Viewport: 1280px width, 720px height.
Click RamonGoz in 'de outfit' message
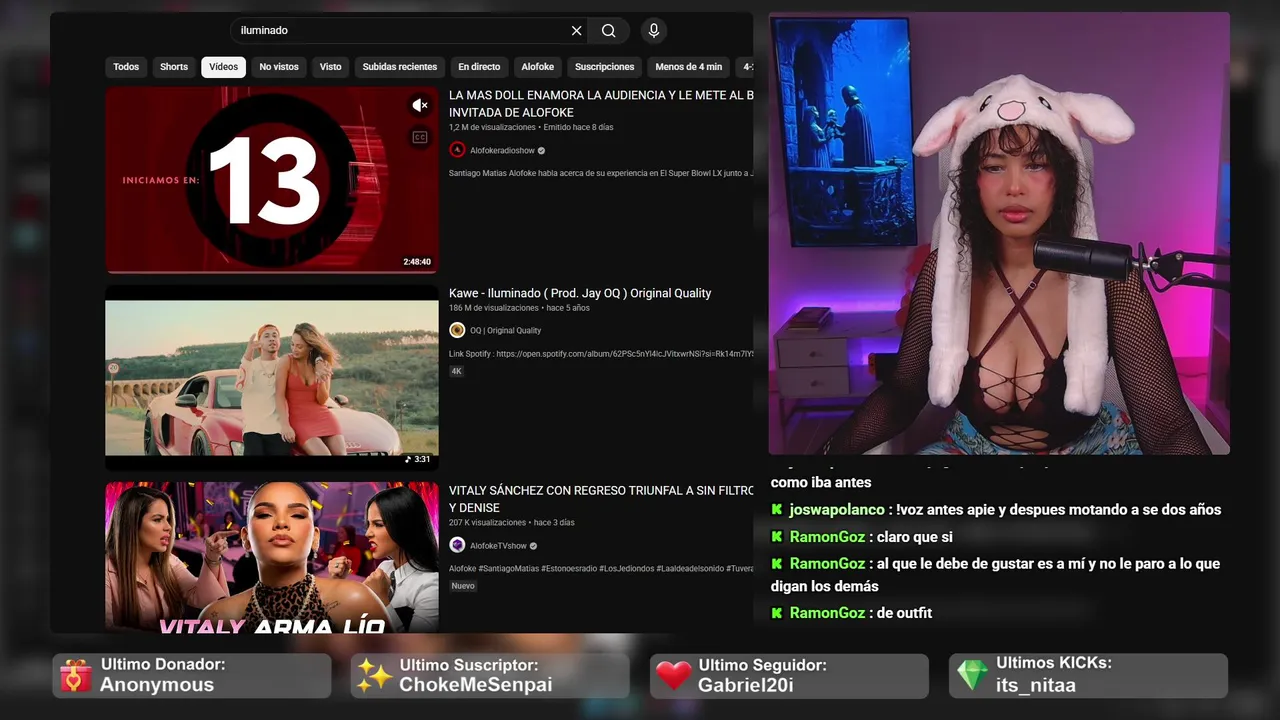(827, 613)
